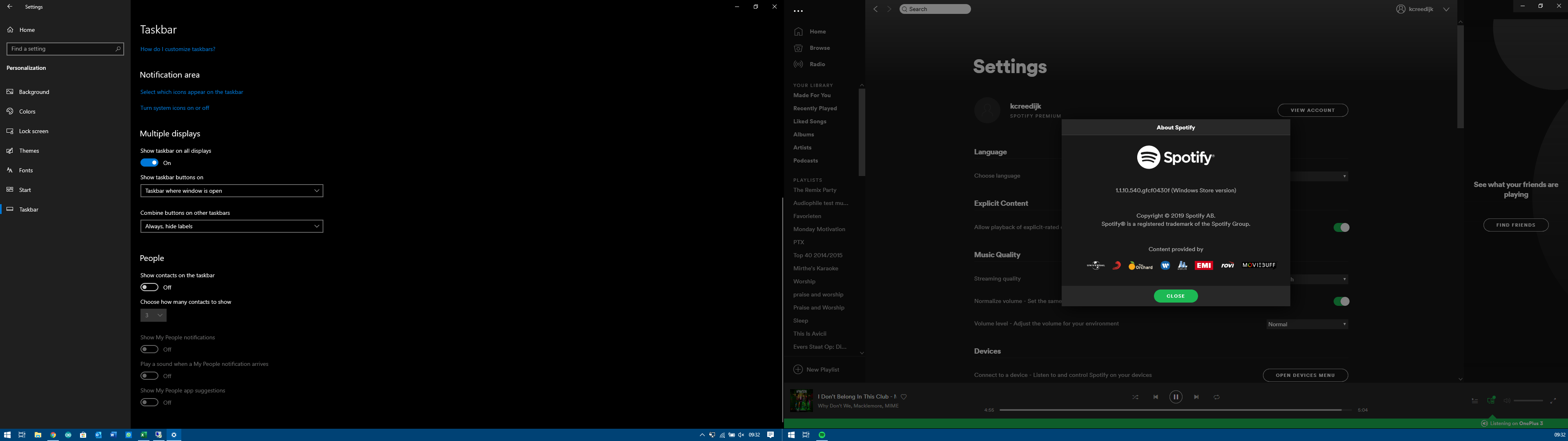Mute Spotify with the speaker icon

pos(1507,401)
